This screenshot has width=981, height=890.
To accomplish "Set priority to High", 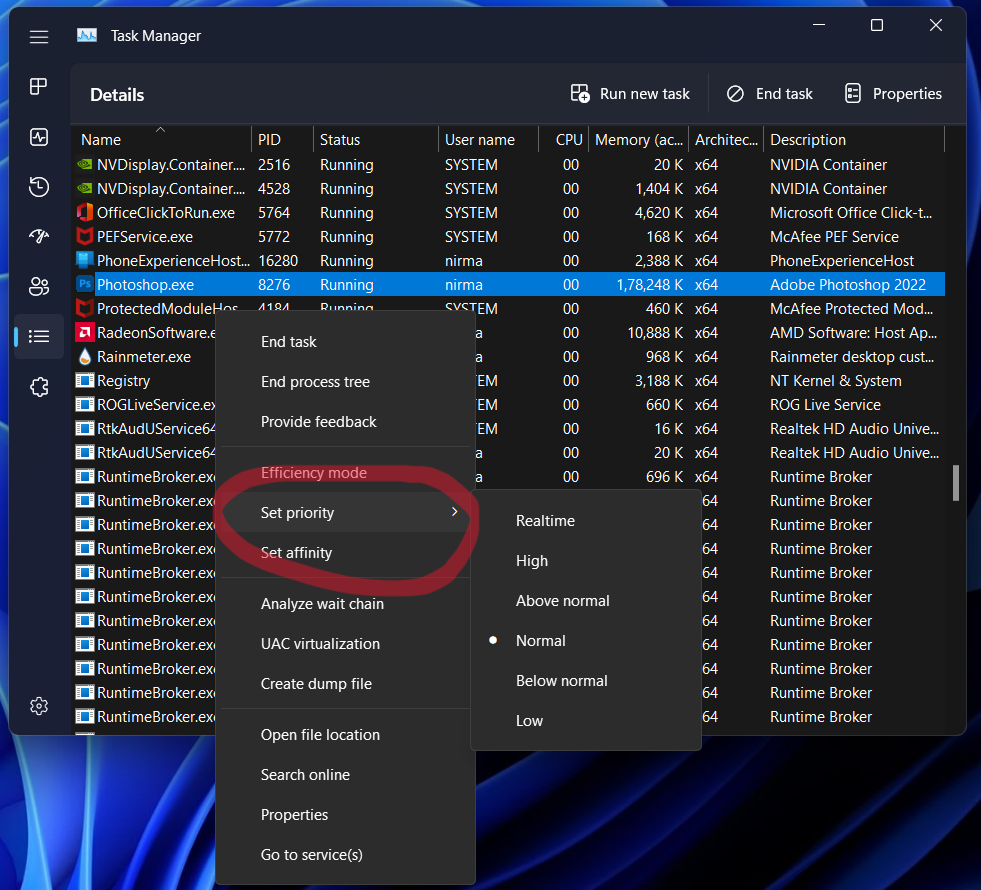I will click(586, 560).
